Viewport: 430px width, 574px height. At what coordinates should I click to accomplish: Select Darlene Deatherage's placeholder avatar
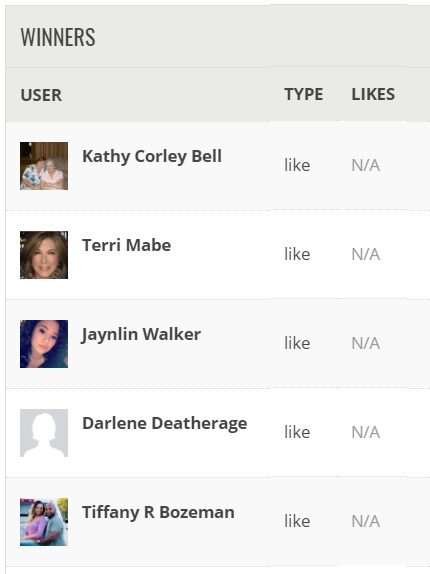click(44, 433)
